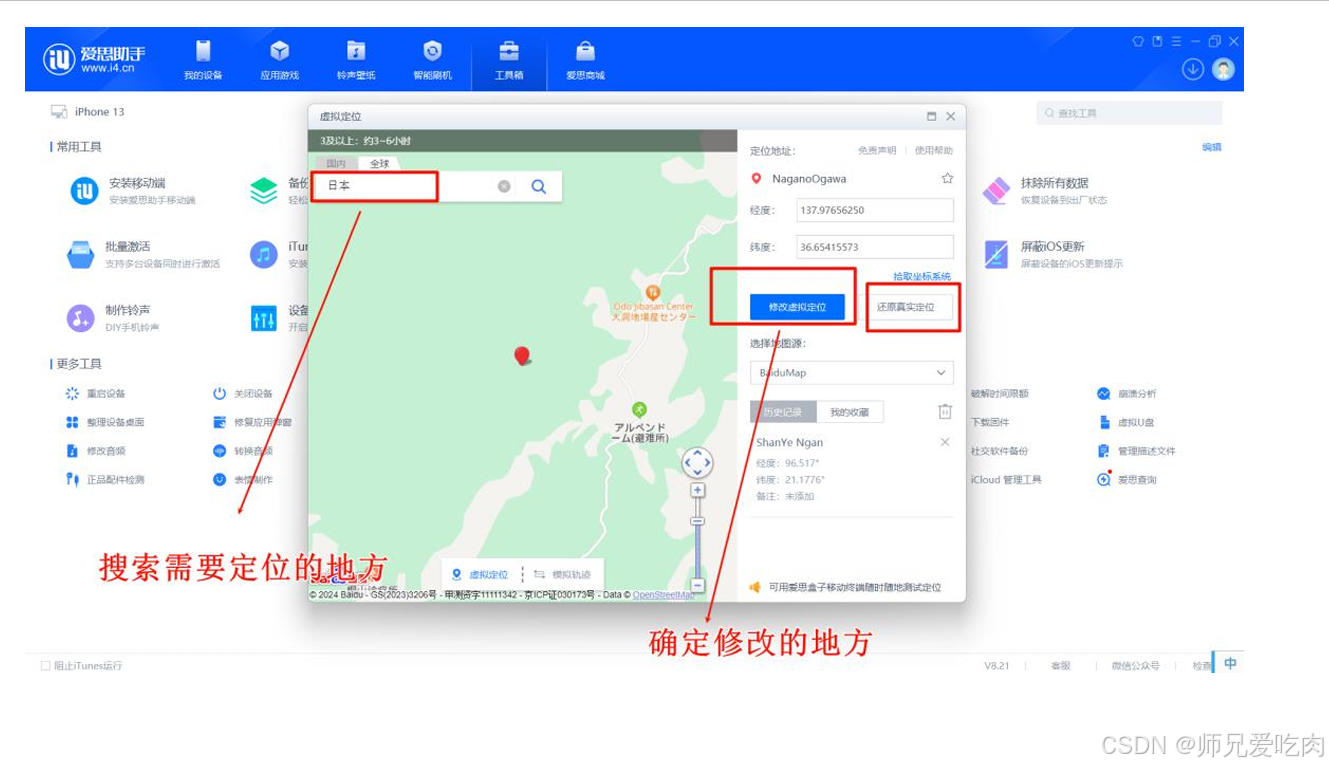
Task: Click the iCloud 管理工具 entry
Action: 1006,480
